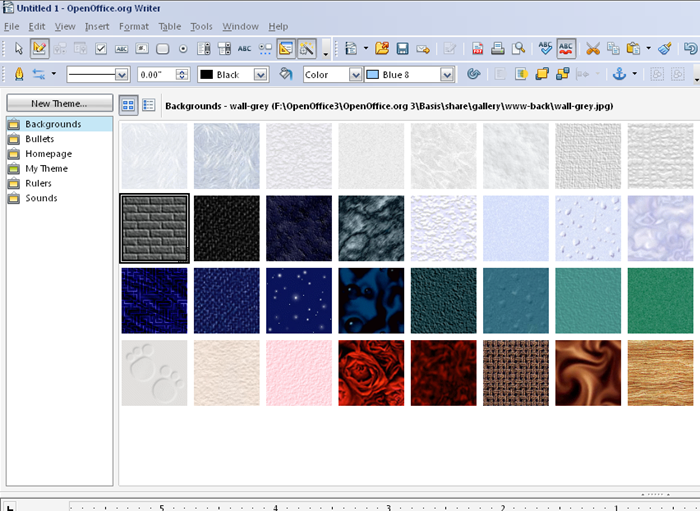Select the red roses background thumbnail
Viewport: 700px width, 511px height.
click(371, 373)
